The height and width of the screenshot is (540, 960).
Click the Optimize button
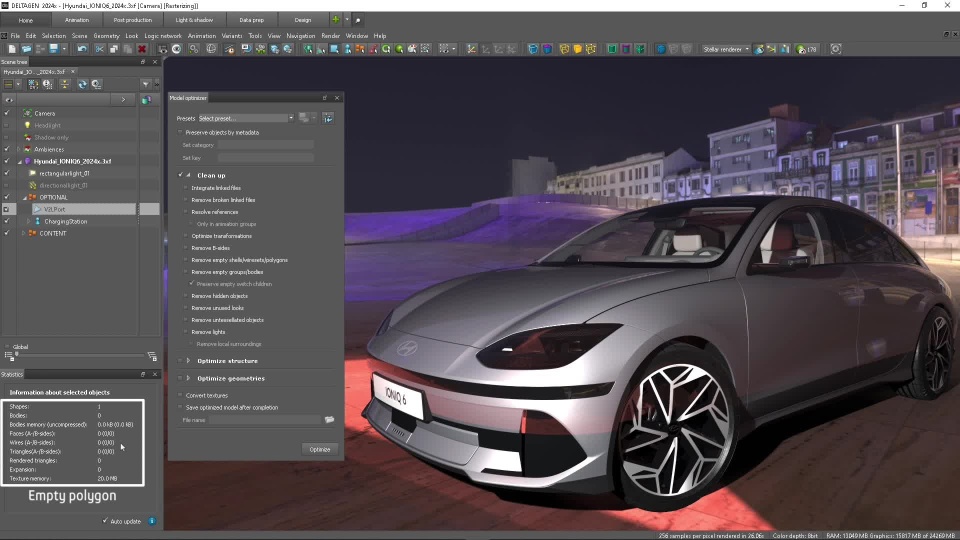pyautogui.click(x=320, y=449)
